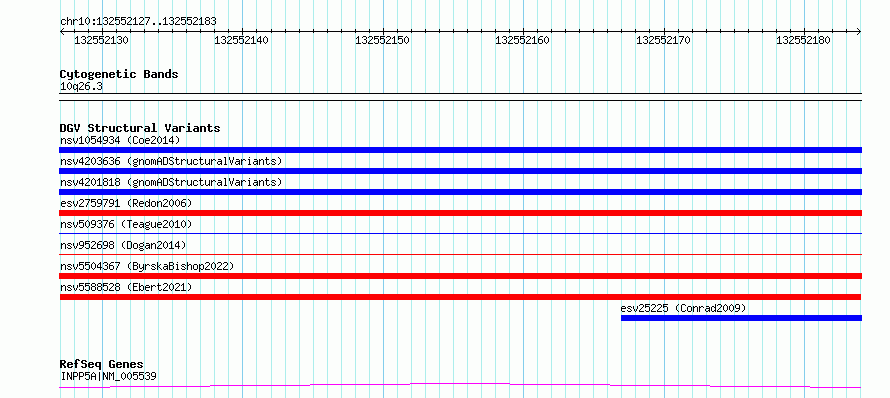Viewport: 890px width, 398px height.
Task: Click the red bar under esv2759791
Action: 460,213
